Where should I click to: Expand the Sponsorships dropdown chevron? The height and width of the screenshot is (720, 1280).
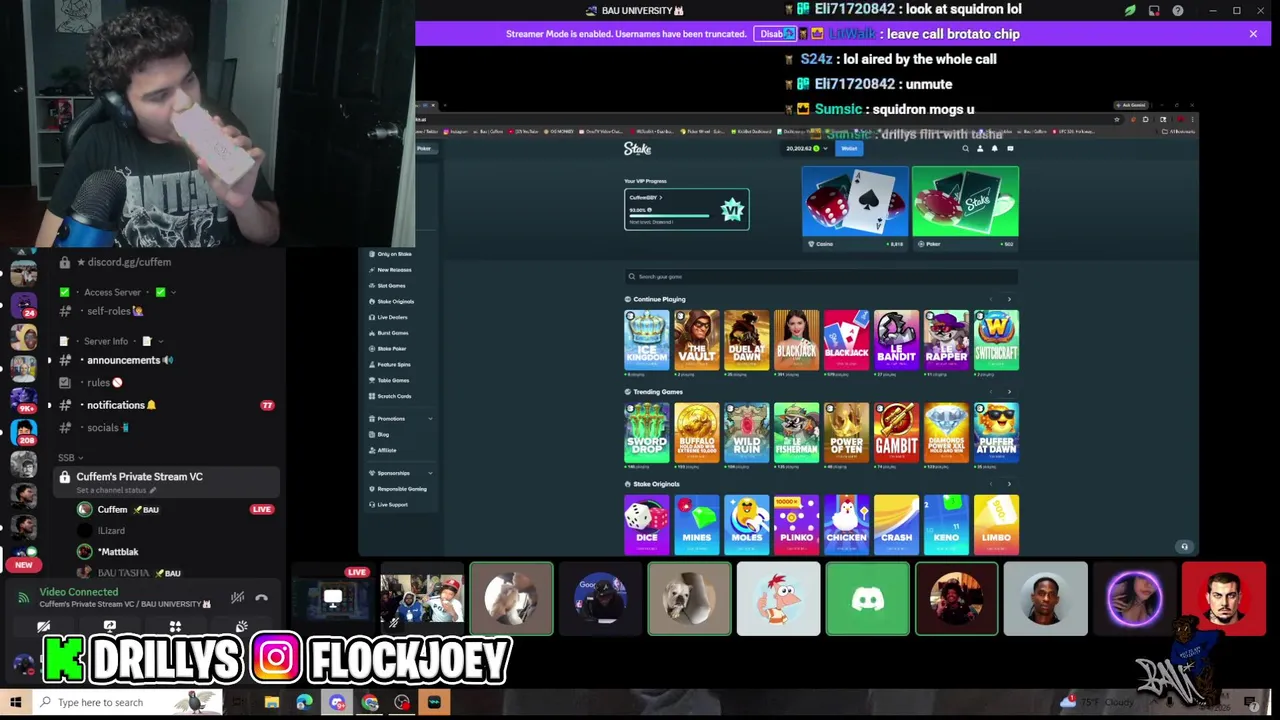click(x=430, y=473)
